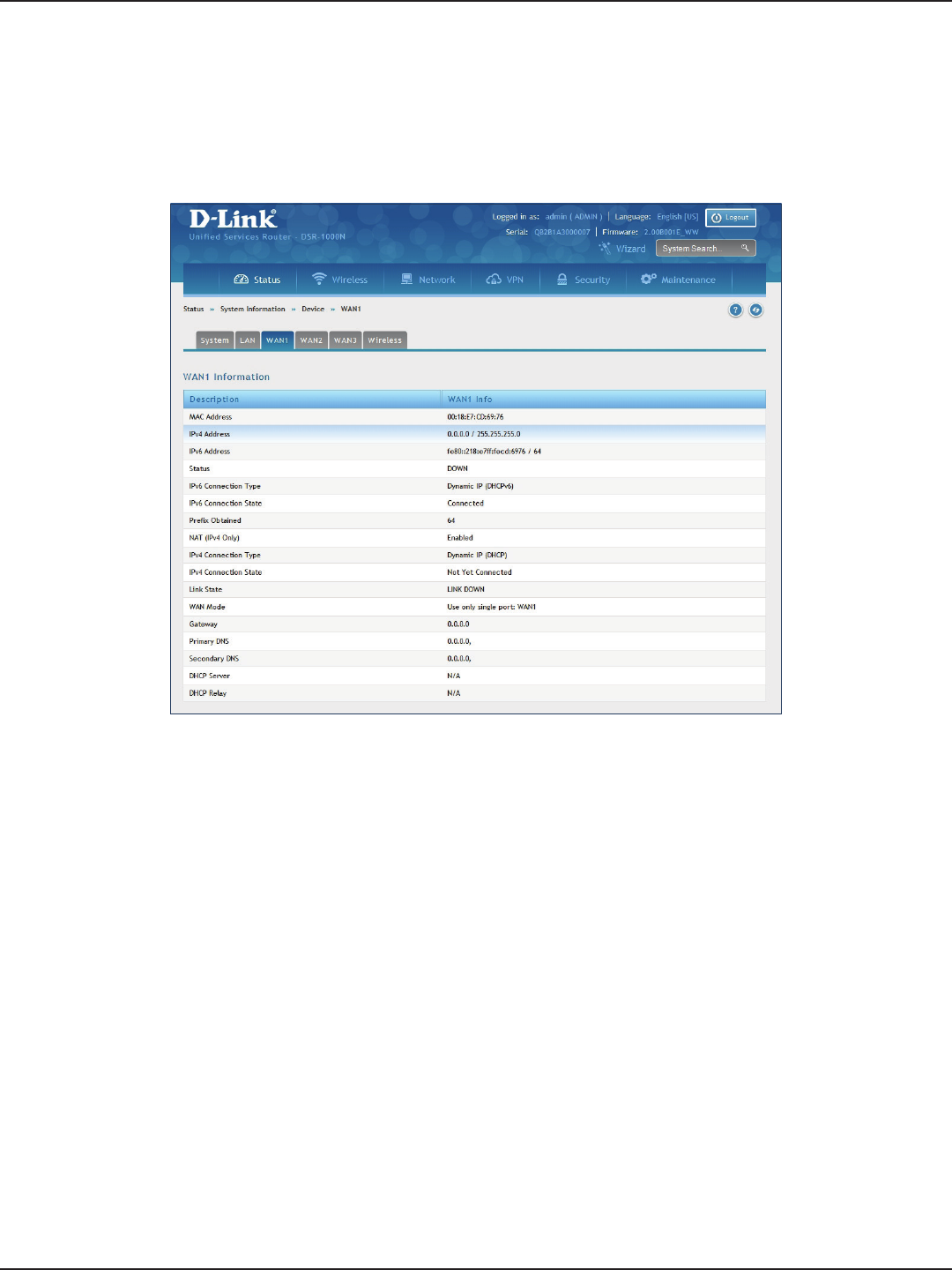The width and height of the screenshot is (952, 1270).
Task: Open the Network menu
Action: coord(428,280)
